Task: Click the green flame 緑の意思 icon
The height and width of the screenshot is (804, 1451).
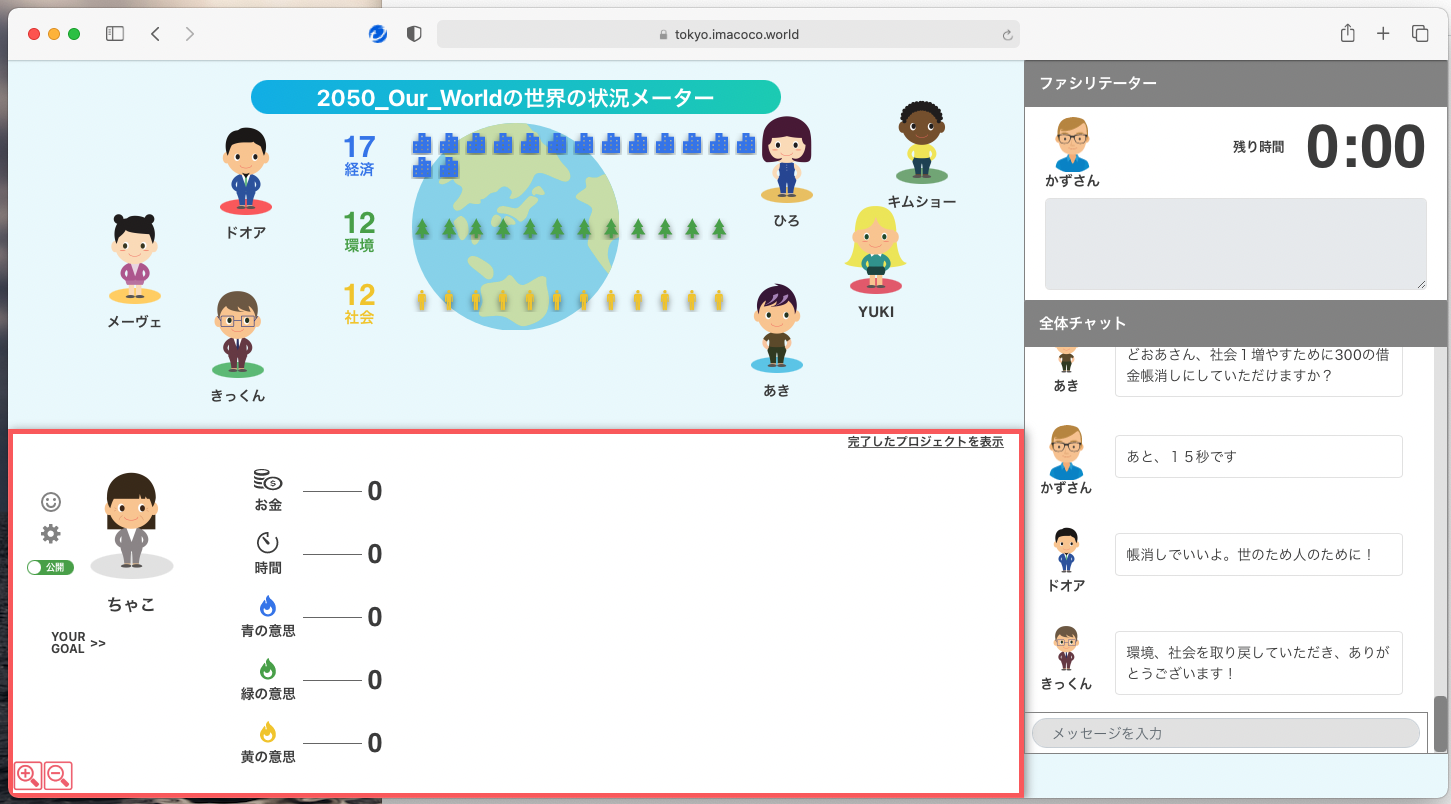Action: (267, 670)
